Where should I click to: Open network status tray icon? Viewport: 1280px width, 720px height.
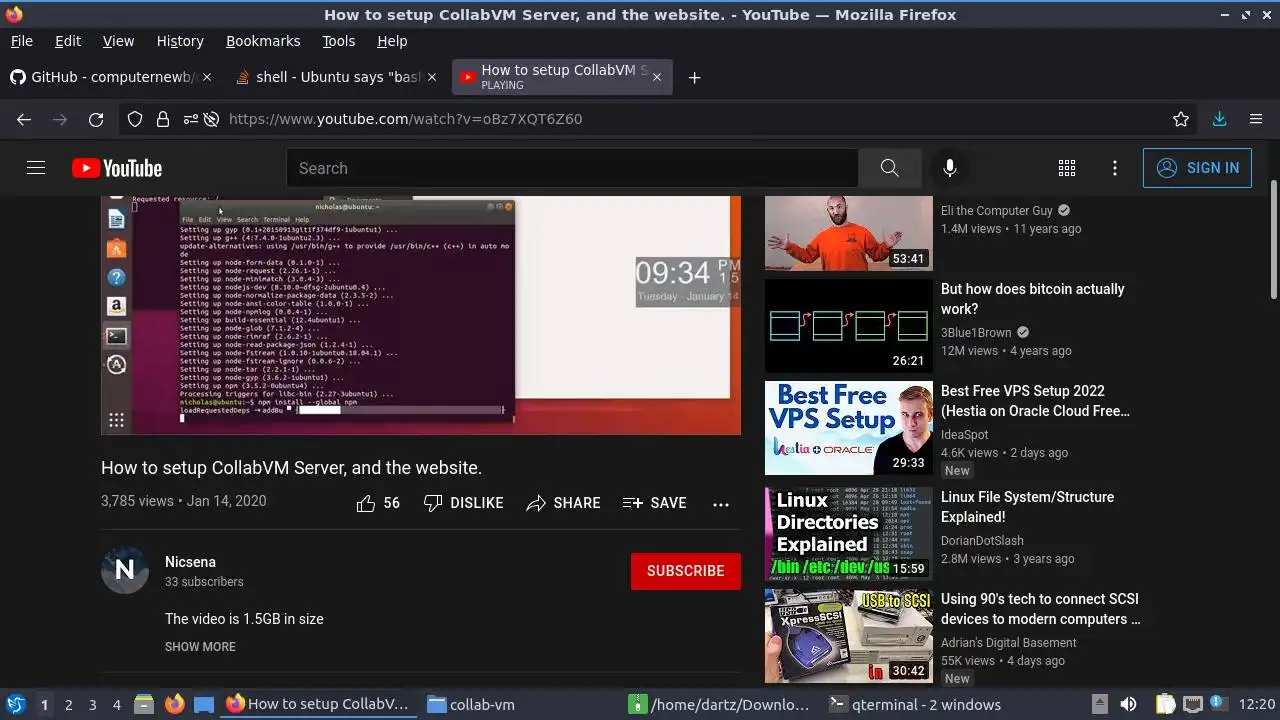coord(1192,704)
